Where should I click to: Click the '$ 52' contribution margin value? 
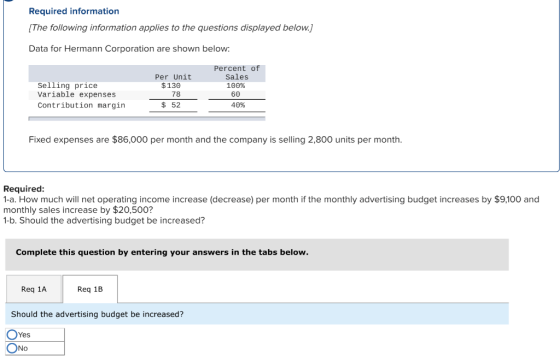[x=171, y=105]
